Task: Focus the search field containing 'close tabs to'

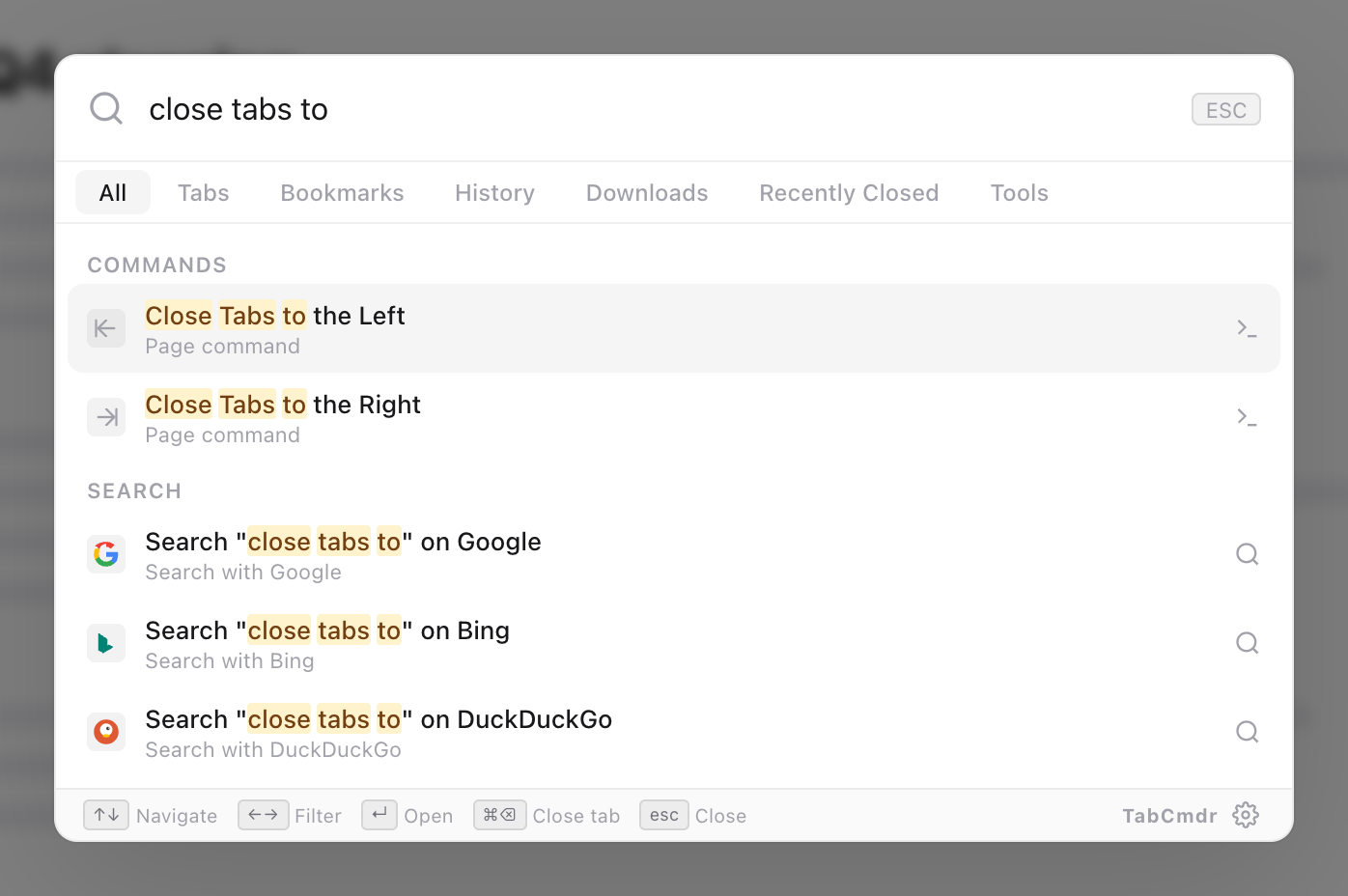Action: point(657,109)
